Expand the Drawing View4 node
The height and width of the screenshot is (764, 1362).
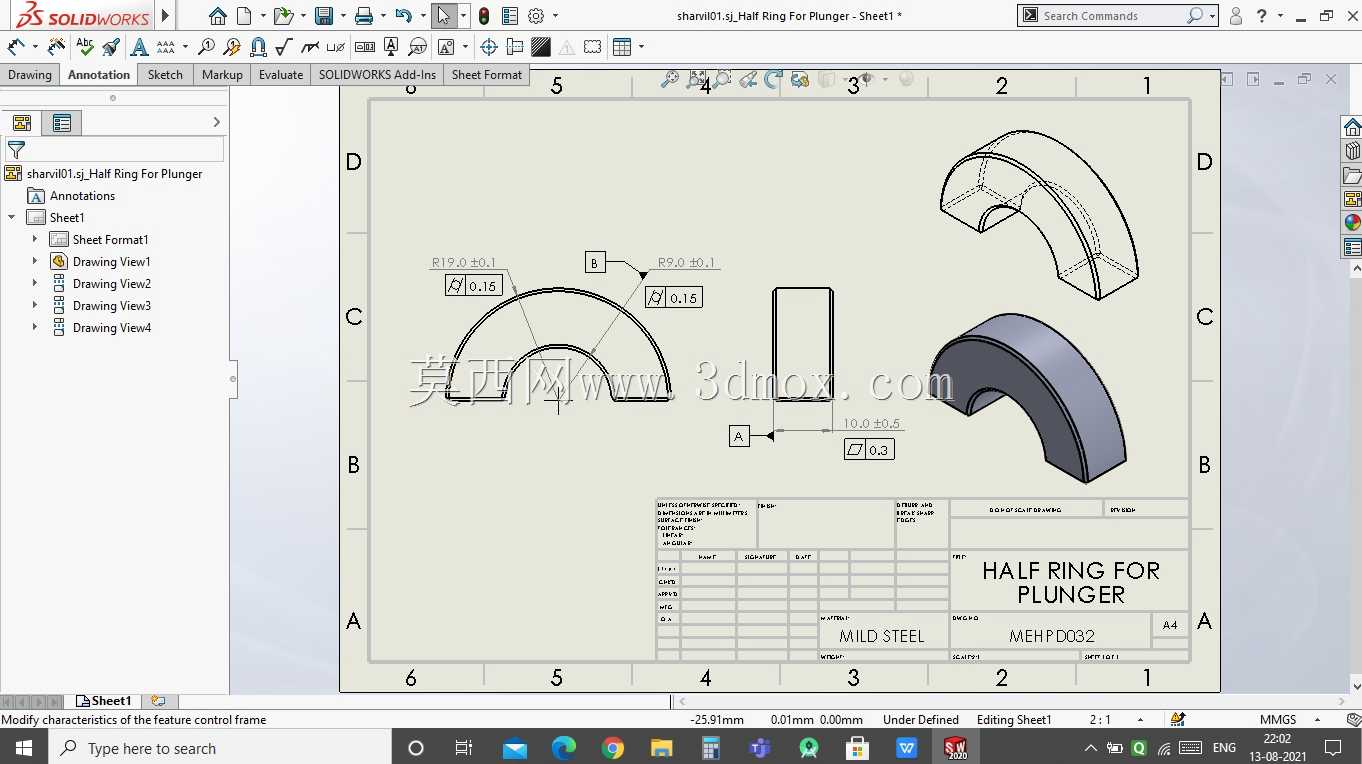[x=35, y=327]
